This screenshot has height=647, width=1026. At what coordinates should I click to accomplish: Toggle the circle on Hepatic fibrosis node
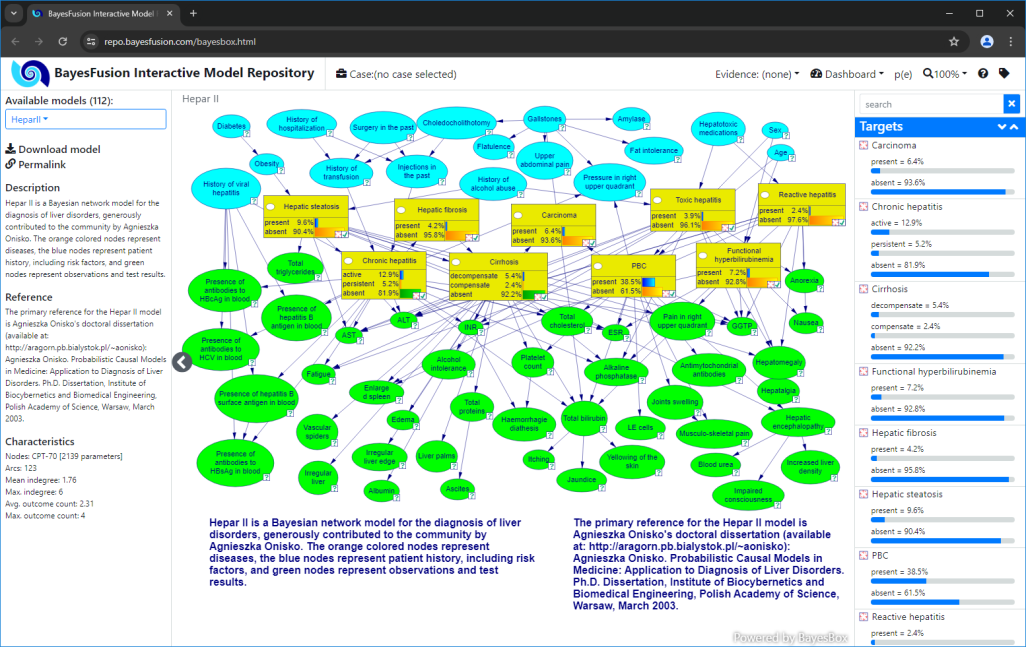(x=401, y=211)
